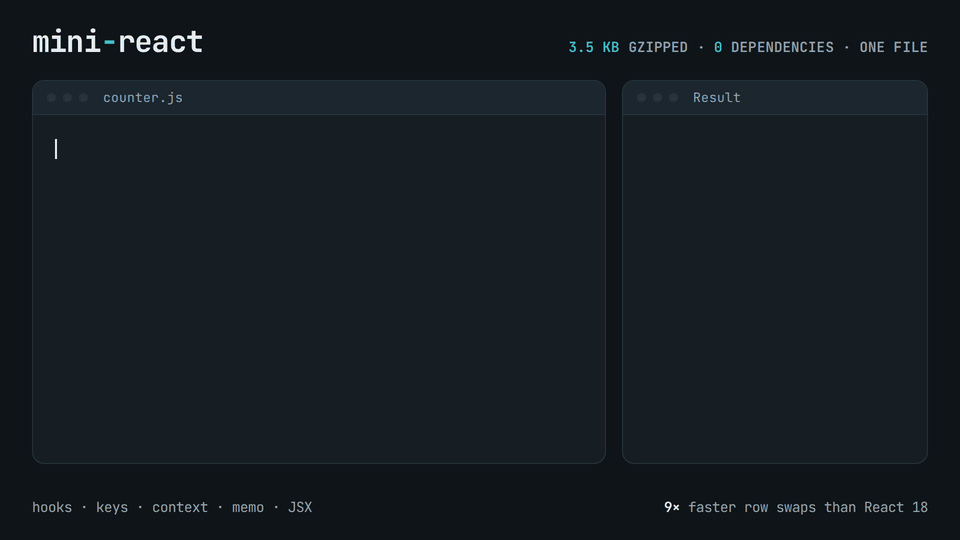Click rightmost window dot in counter.js title bar
This screenshot has width=960, height=540.
coord(83,98)
